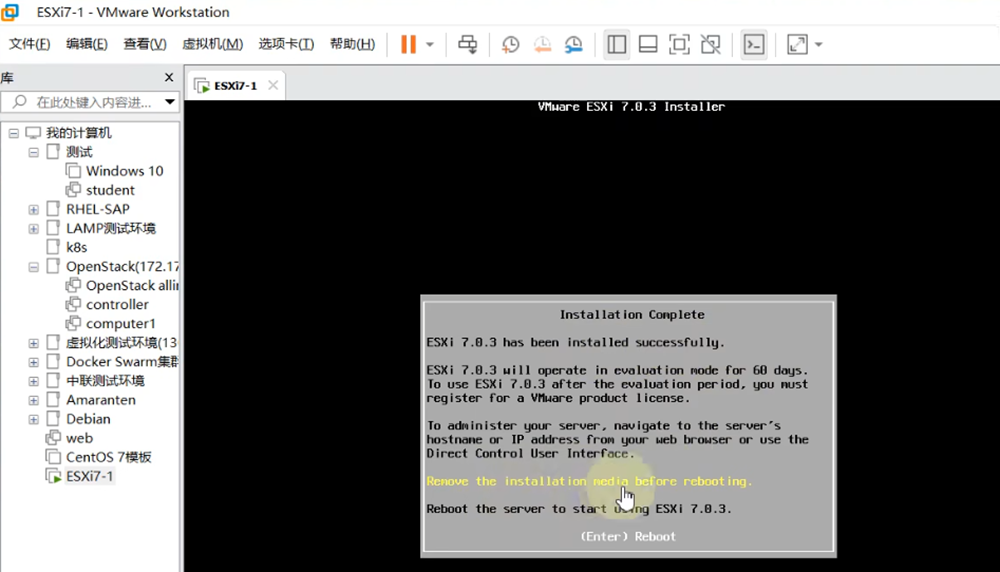Close the library panel
This screenshot has width=1000, height=572.
[169, 77]
